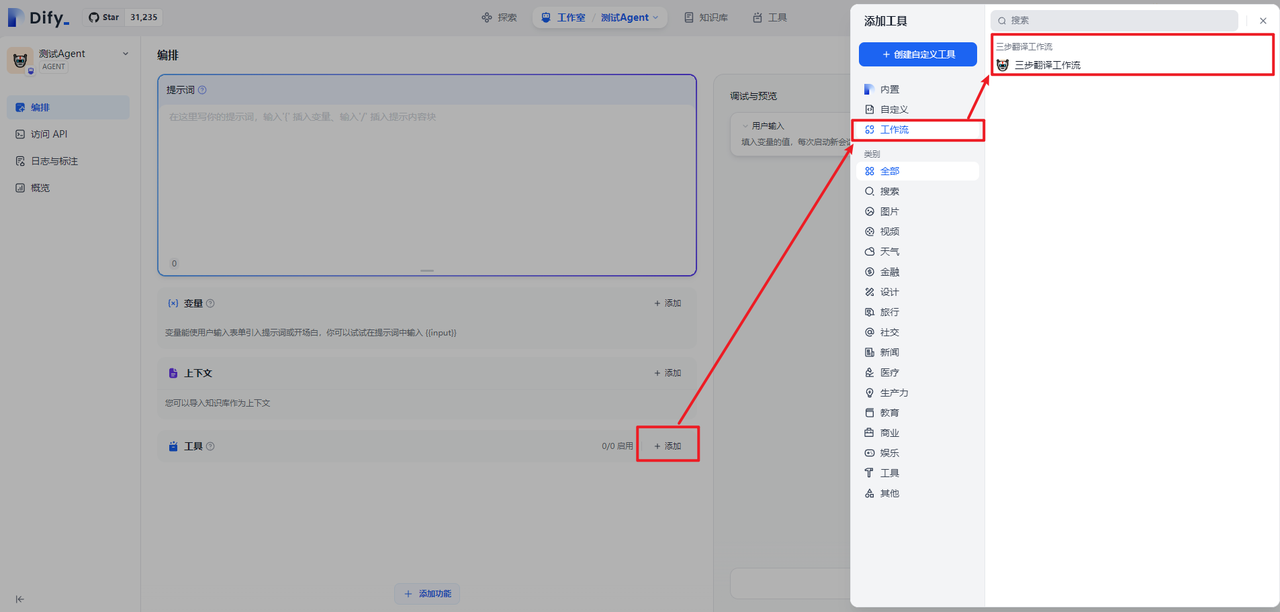Viewport: 1280px width, 612px height.
Task: Close the 添加工具 panel
Action: 1263,20
